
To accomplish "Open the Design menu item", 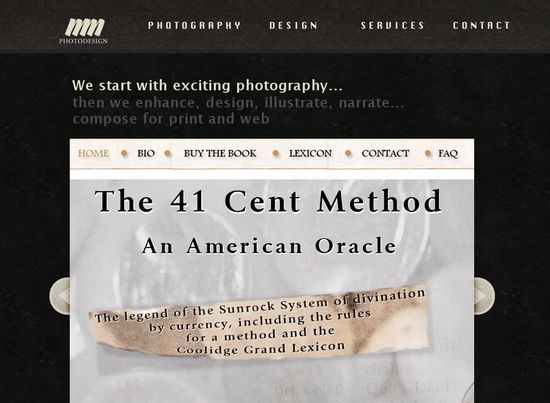I will point(294,26).
